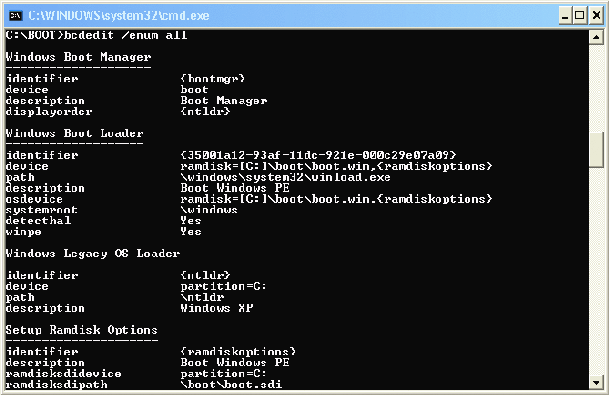
Task: Click the Windows Boot Manager heading
Action: coord(78,57)
